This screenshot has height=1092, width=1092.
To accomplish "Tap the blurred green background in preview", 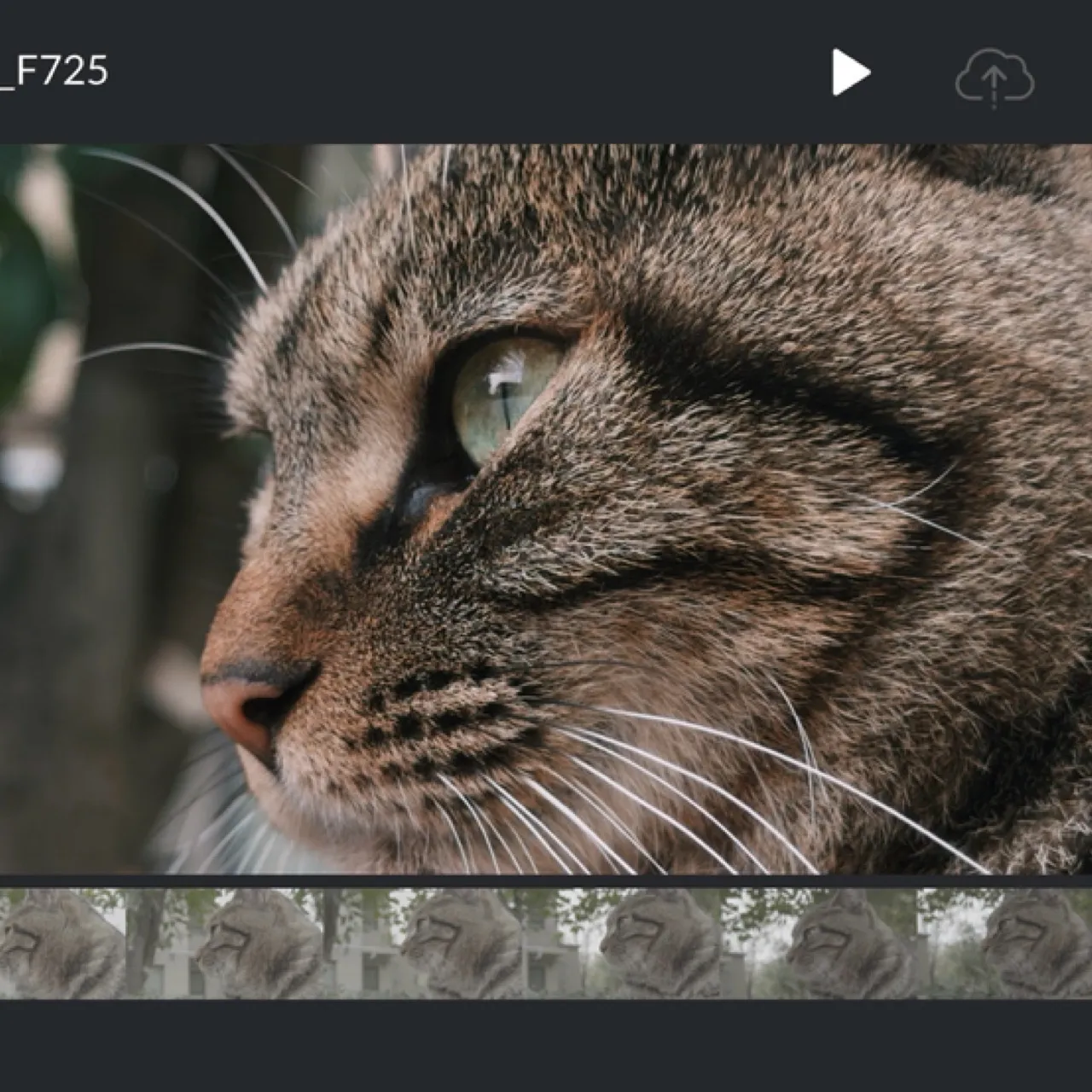I will [x=26, y=282].
